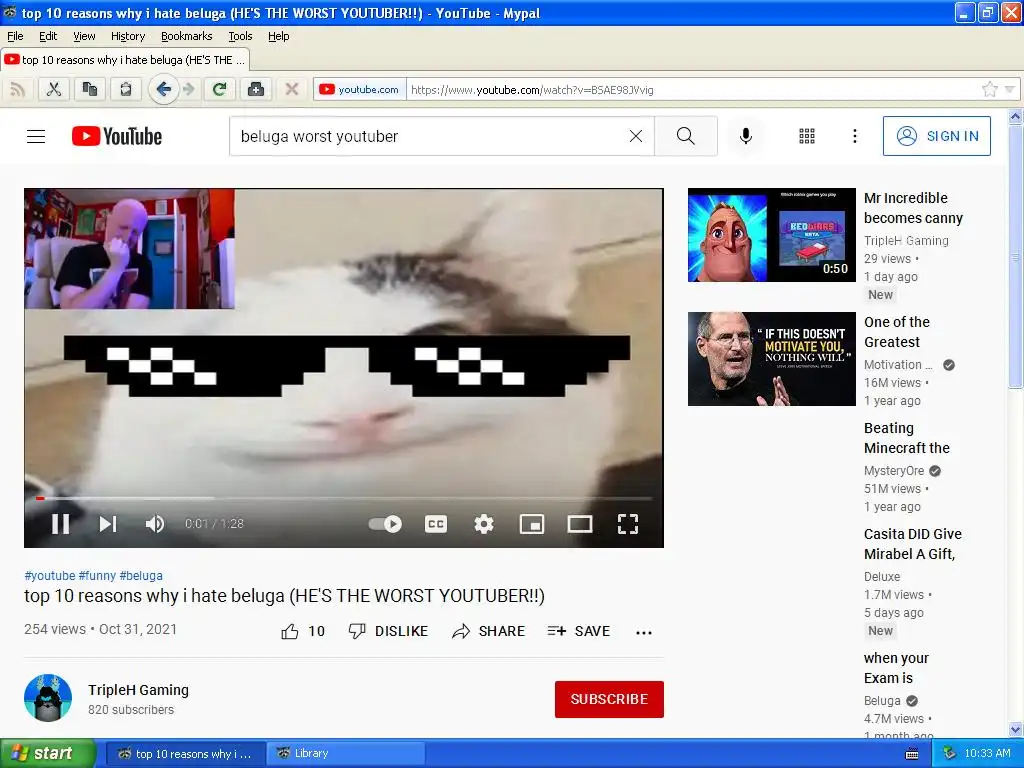This screenshot has width=1024, height=768.
Task: Bookmark this page with the star icon
Action: pyautogui.click(x=989, y=89)
